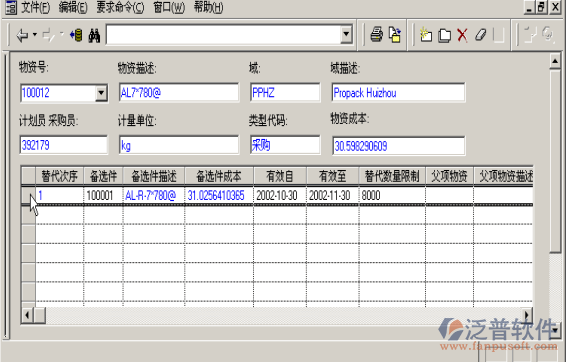Screen dimensions: 568x362
Task: Open the back arrow history dropdown
Action: [x=35, y=35]
